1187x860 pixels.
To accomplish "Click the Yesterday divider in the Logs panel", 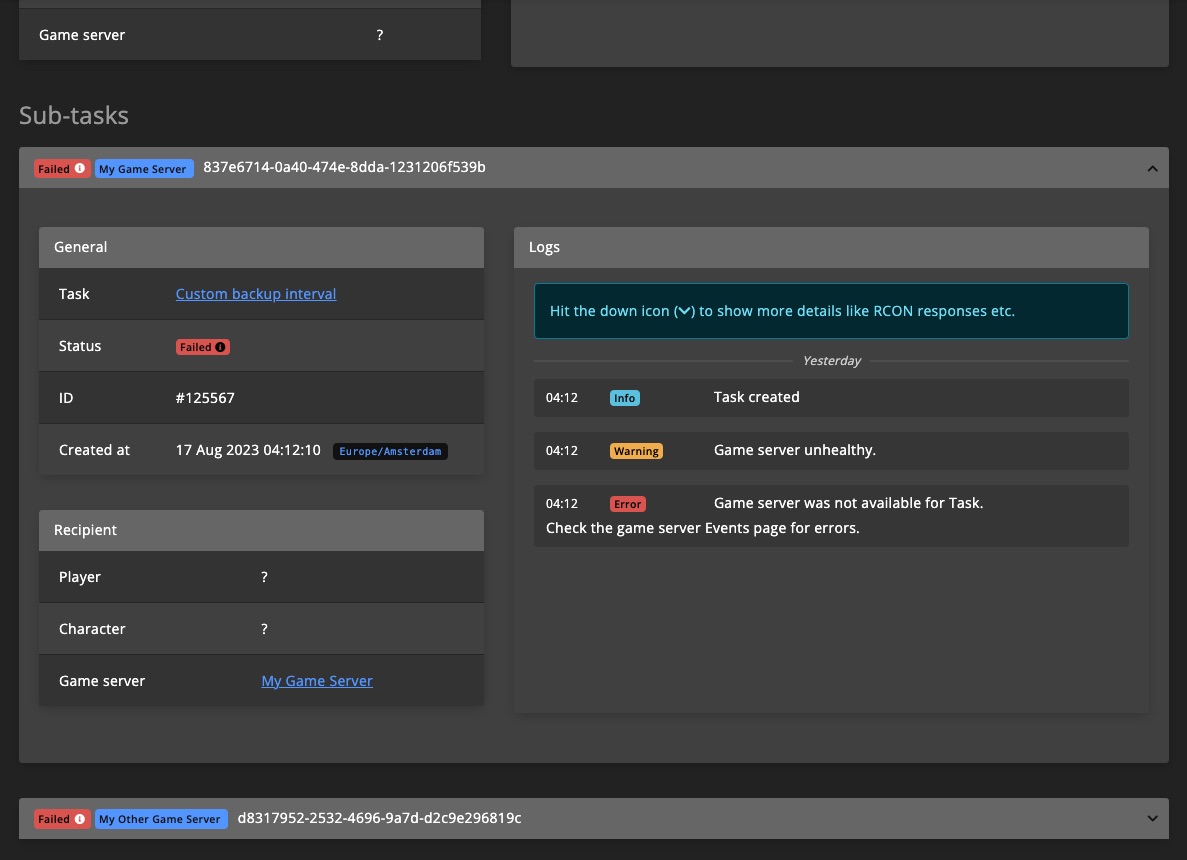I will coord(831,361).
